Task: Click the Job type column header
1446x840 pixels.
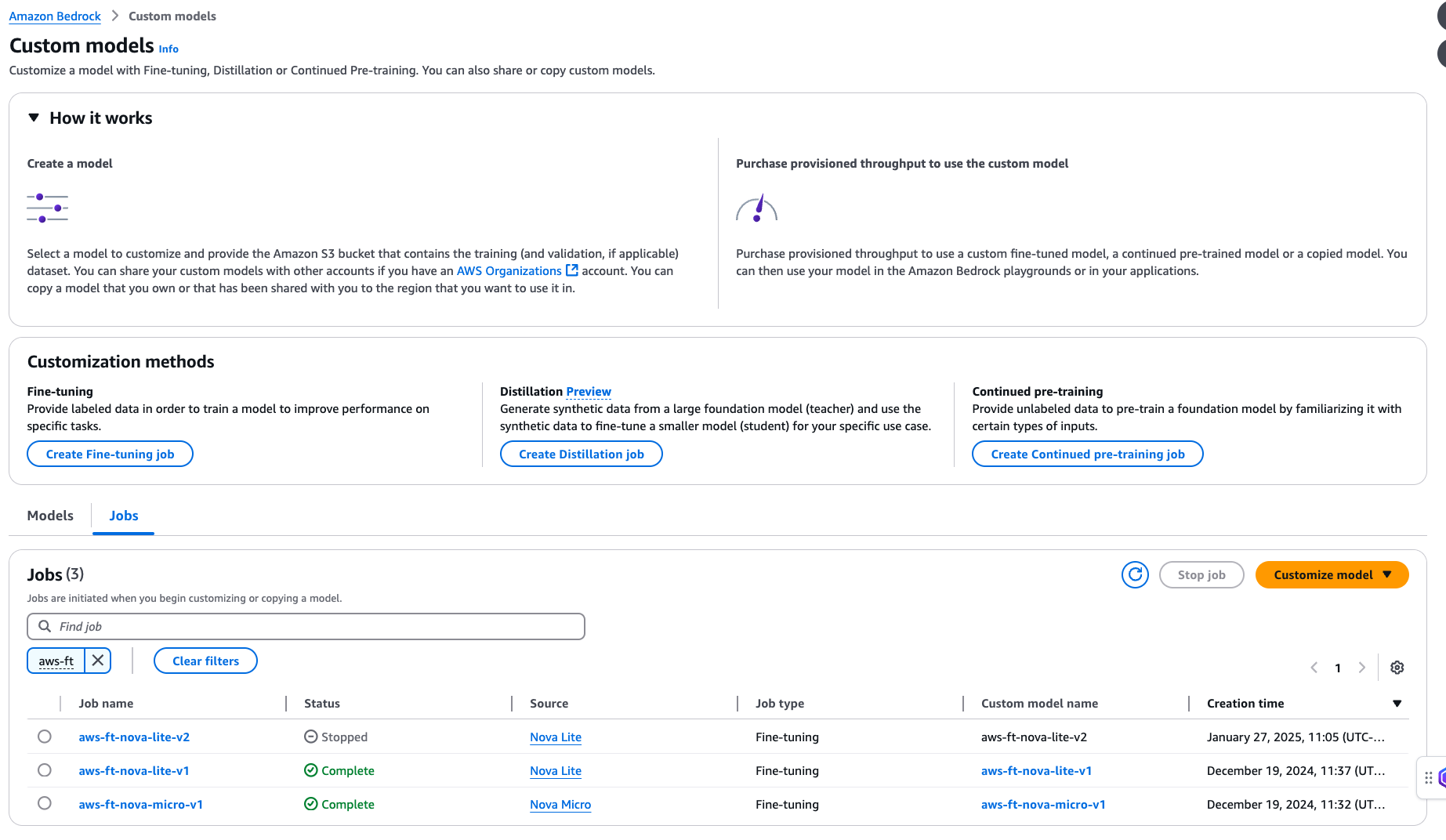Action: [780, 704]
